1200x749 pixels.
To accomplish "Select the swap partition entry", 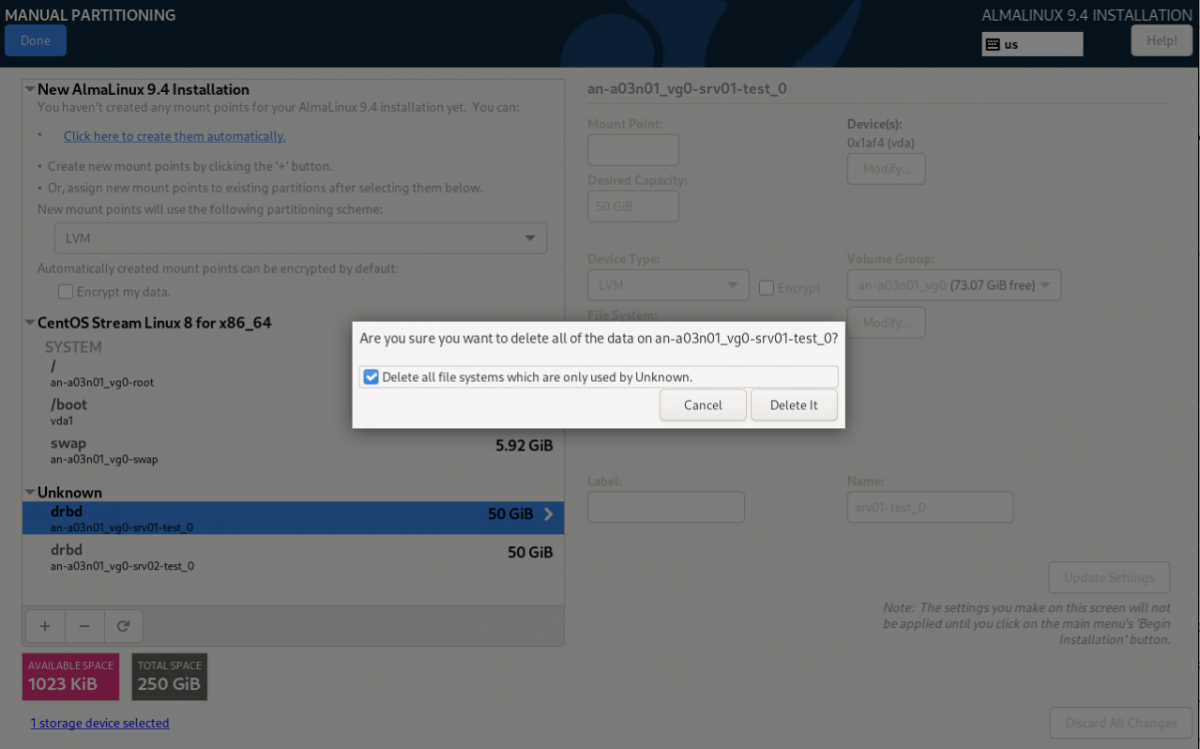I will [x=290, y=450].
